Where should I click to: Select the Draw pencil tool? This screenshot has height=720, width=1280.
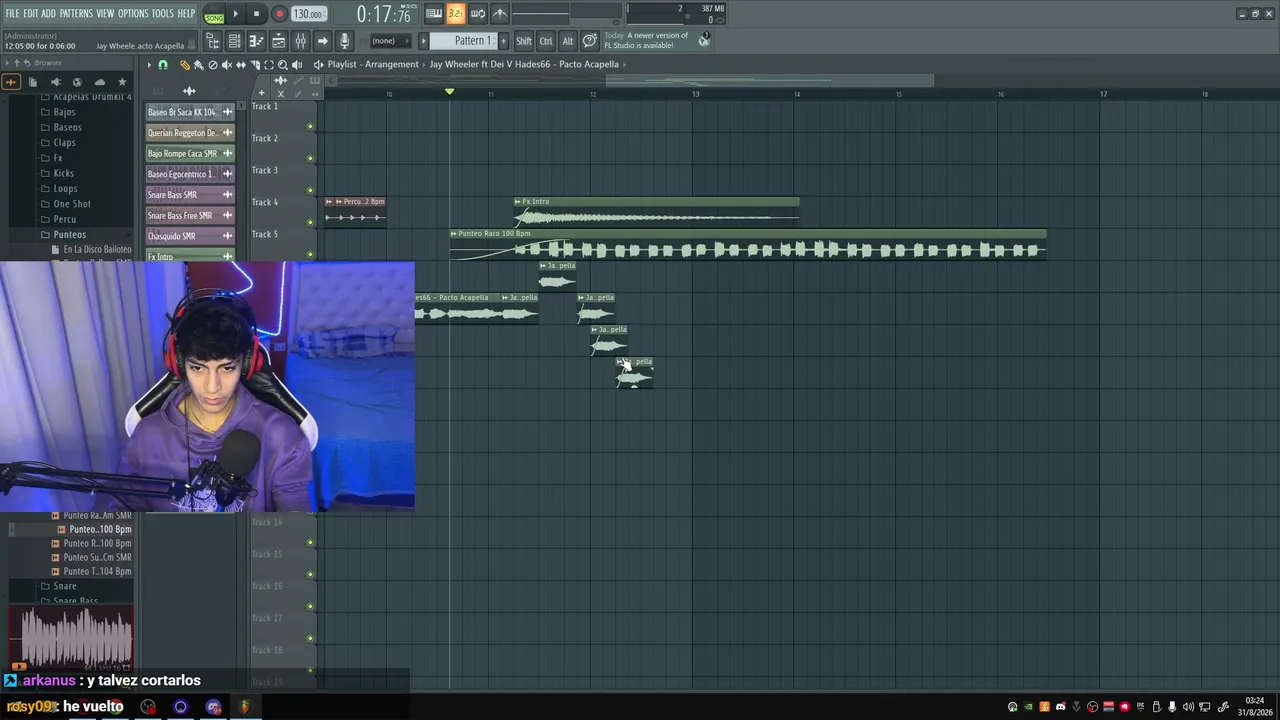click(x=185, y=65)
